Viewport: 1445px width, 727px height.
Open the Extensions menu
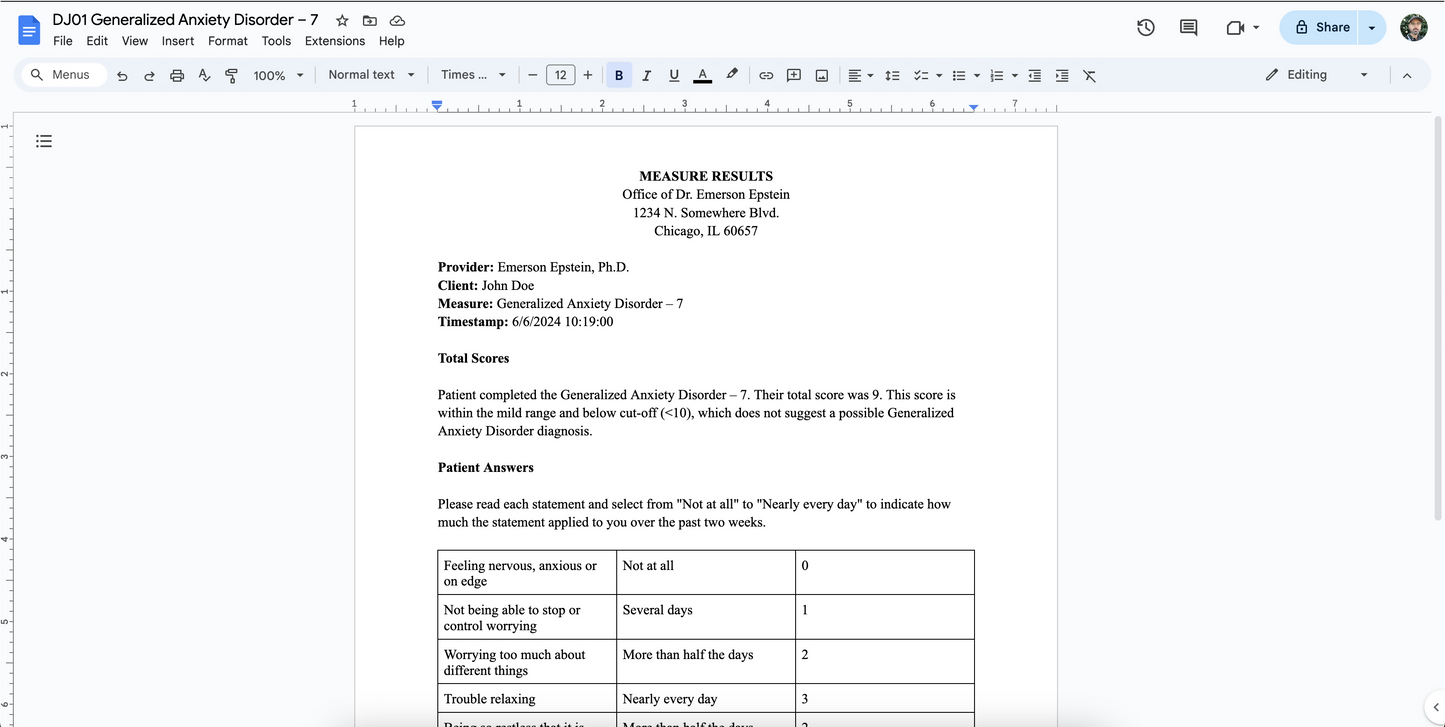pos(335,41)
